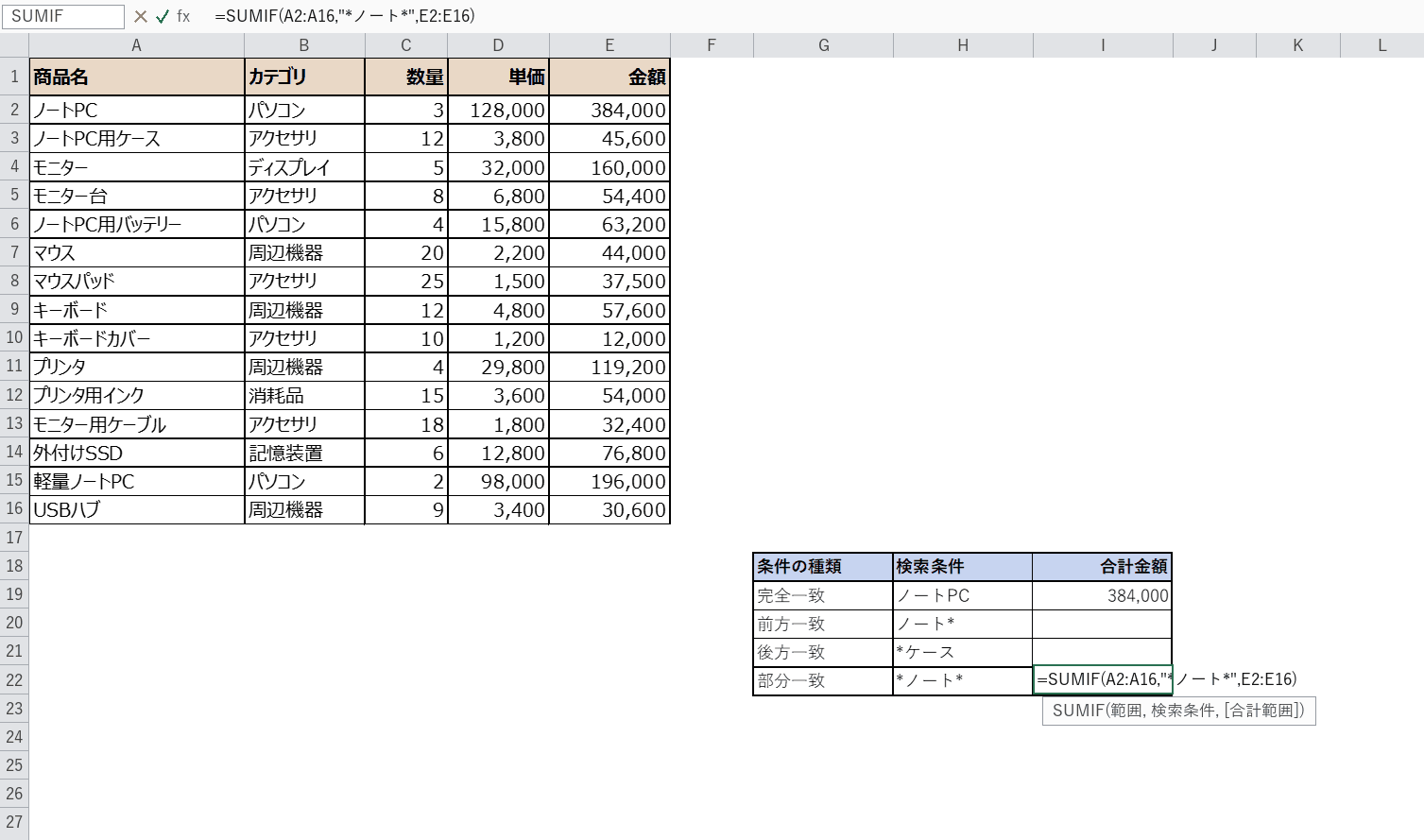Open the Insert Function fx dialog
The width and height of the screenshot is (1424, 840).
pos(183,16)
